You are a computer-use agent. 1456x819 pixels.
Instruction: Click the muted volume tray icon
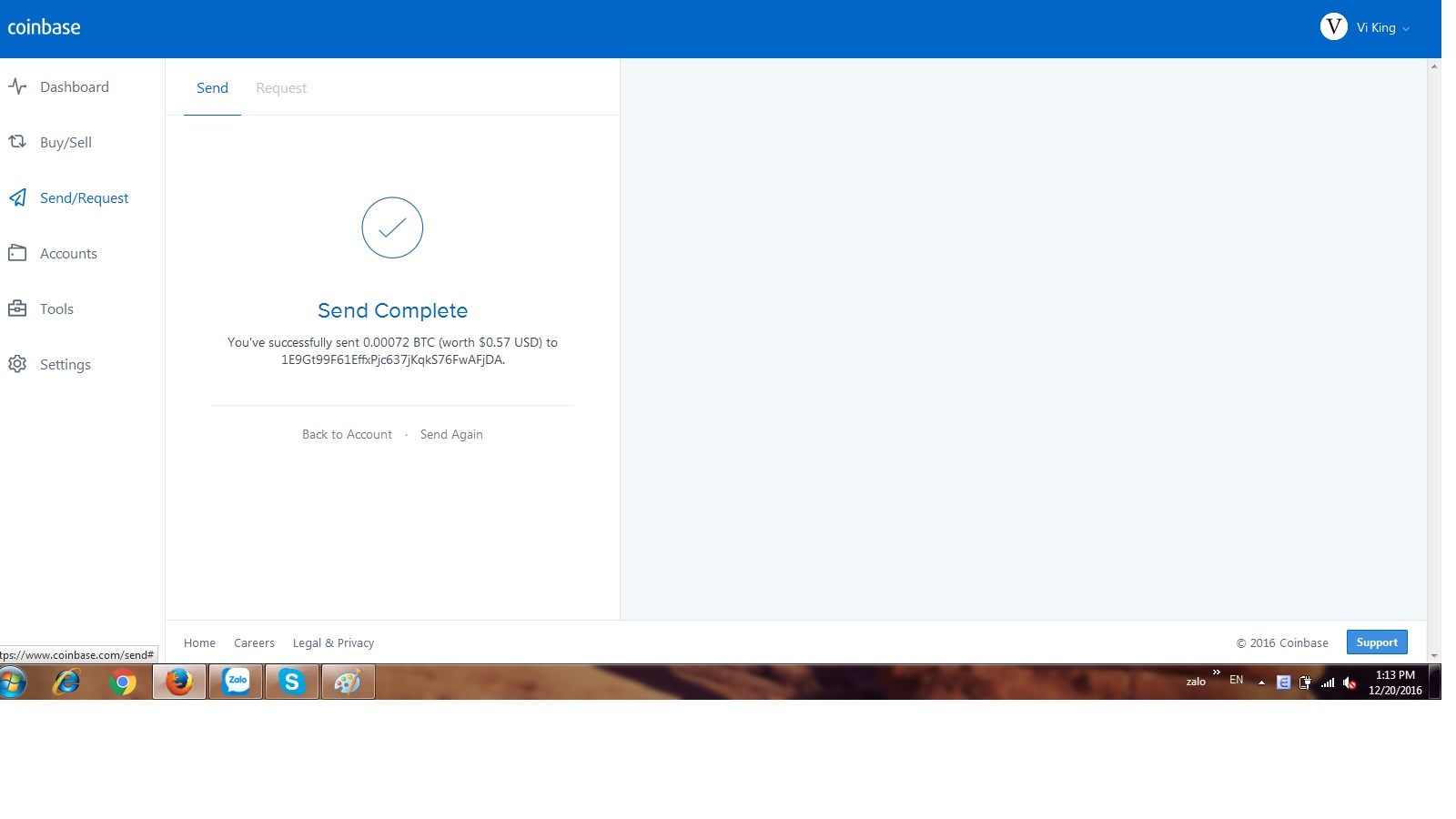click(1350, 682)
